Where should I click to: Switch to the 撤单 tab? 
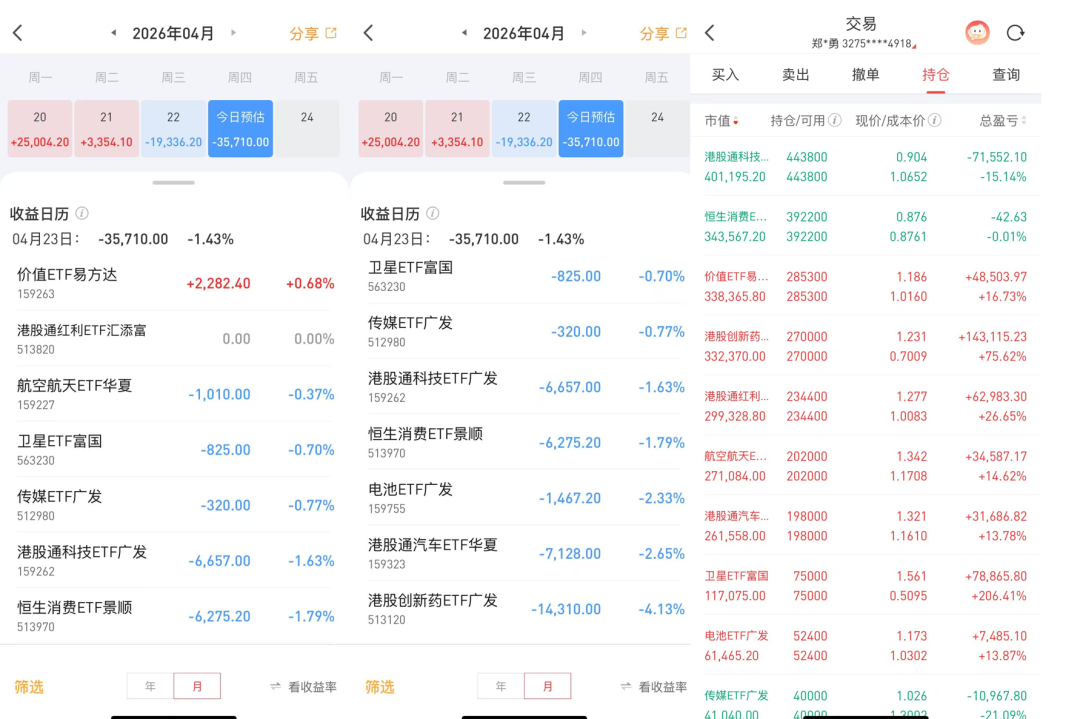pos(866,74)
